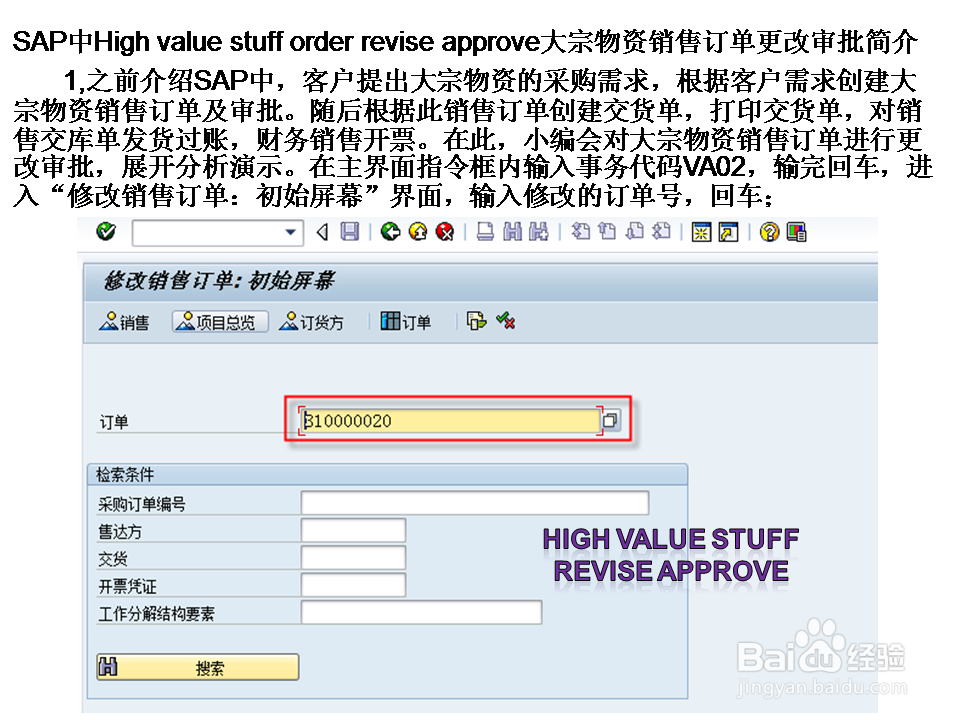Screen dimensions: 960x720
Task: Go to the Next Page icon
Action: coord(635,231)
